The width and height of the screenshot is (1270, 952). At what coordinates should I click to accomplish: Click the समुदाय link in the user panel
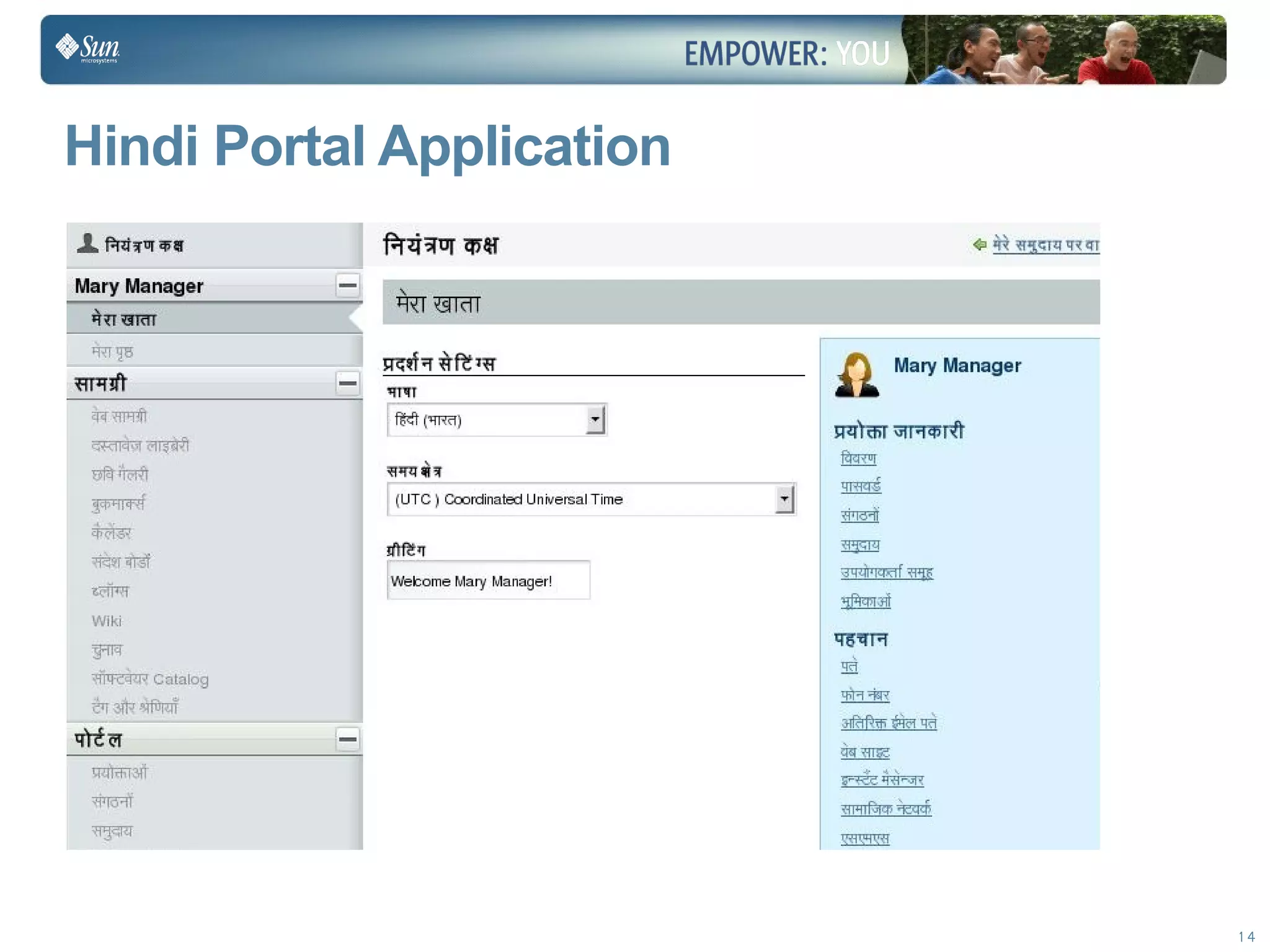[x=860, y=544]
